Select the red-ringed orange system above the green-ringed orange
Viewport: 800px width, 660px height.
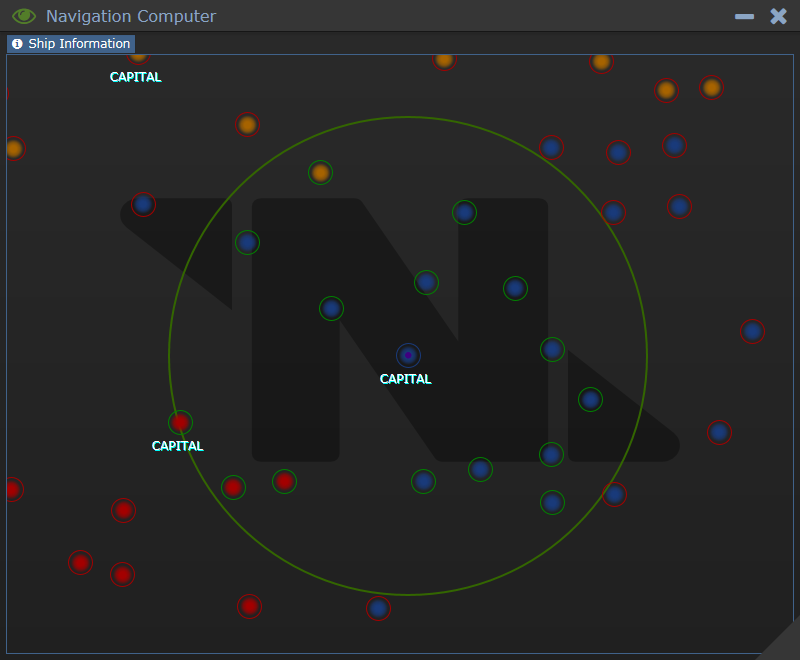coord(247,124)
